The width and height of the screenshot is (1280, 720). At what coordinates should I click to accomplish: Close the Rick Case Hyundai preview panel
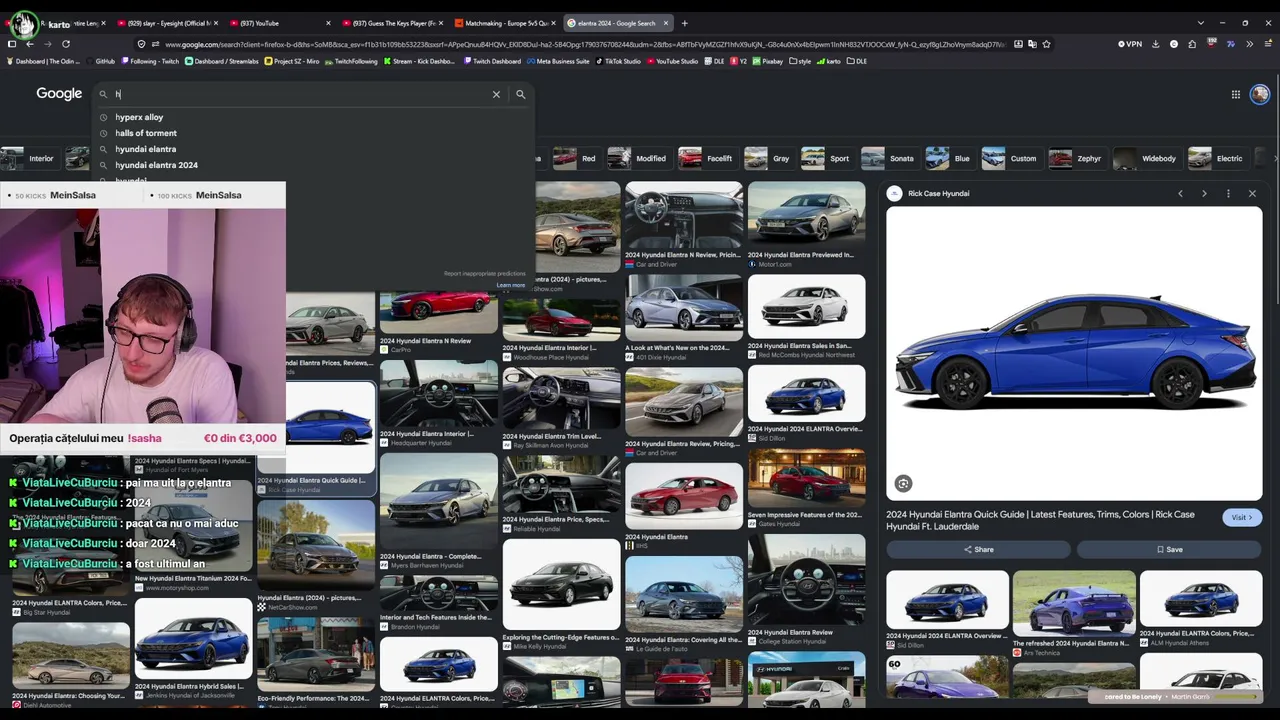(1252, 193)
